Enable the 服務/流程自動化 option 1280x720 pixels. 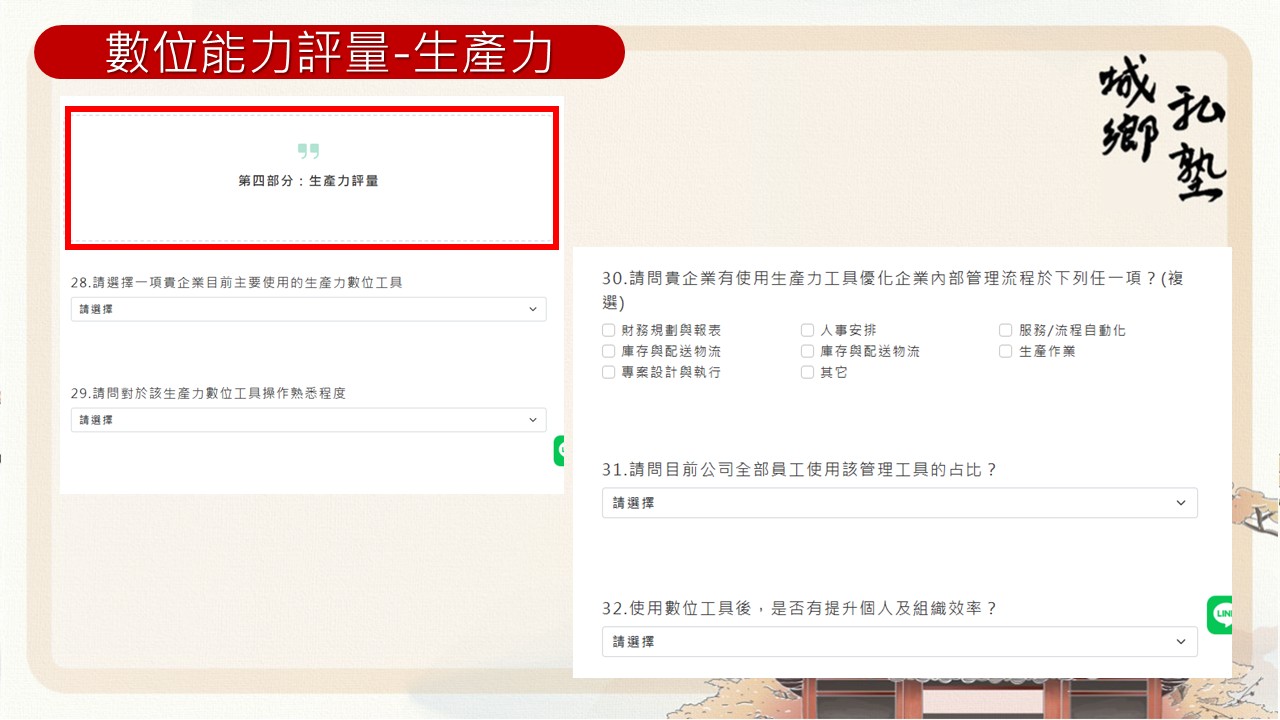(1005, 330)
